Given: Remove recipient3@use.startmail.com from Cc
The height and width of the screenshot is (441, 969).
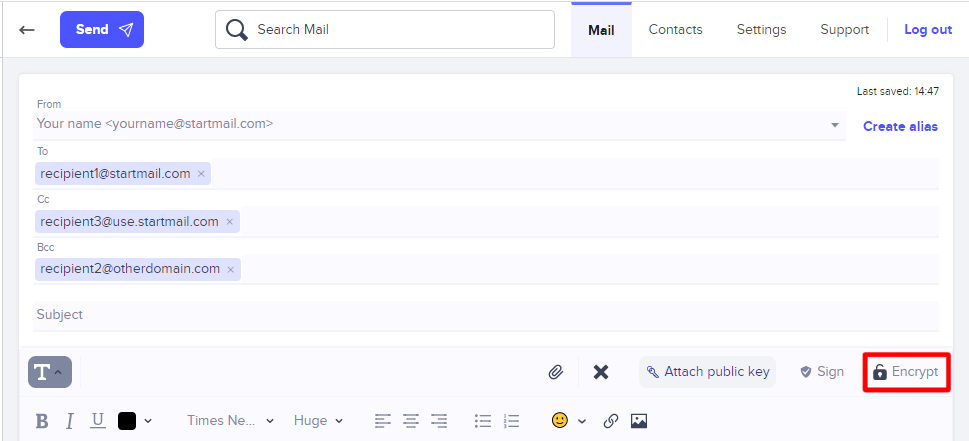Looking at the screenshot, I should tap(229, 222).
